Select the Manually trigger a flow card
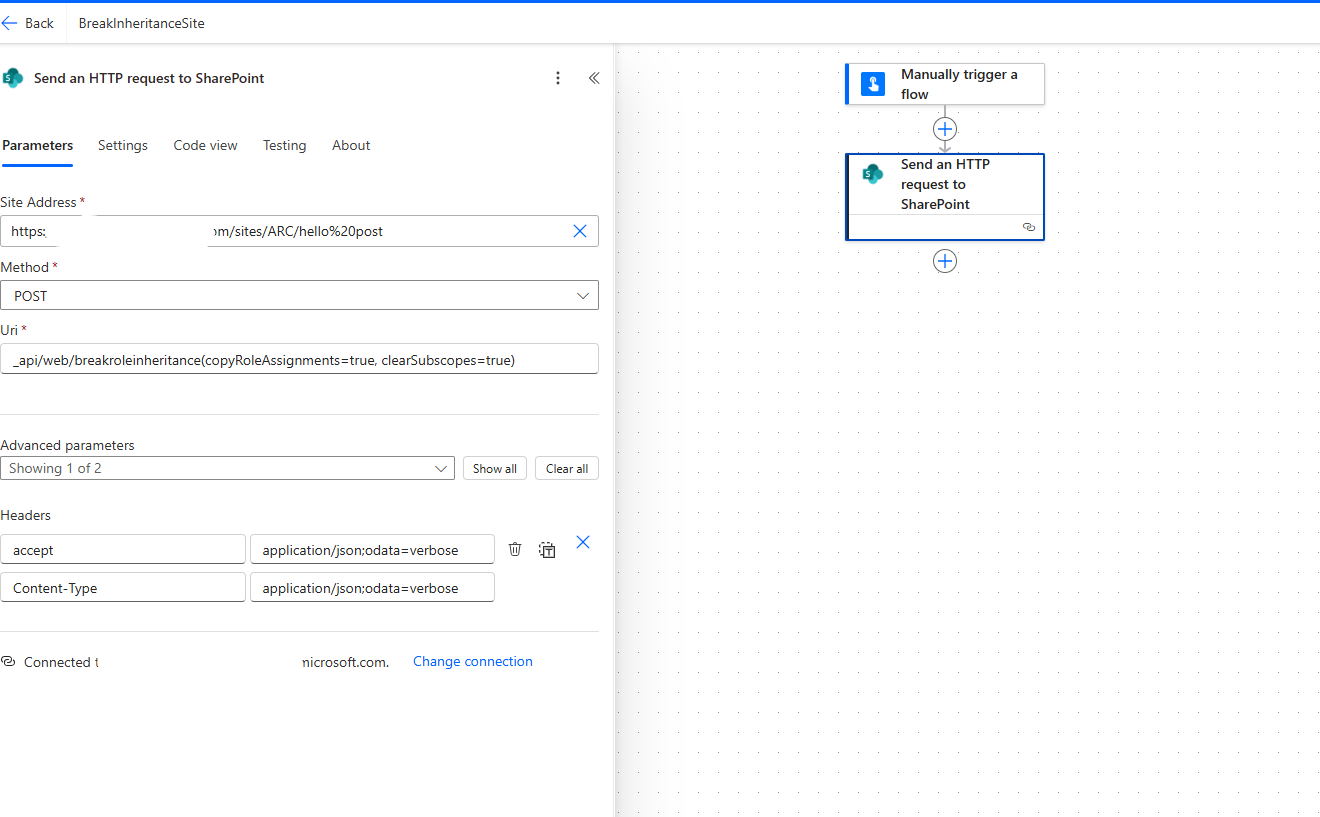Screen dimensions: 1320x817 [x=945, y=84]
